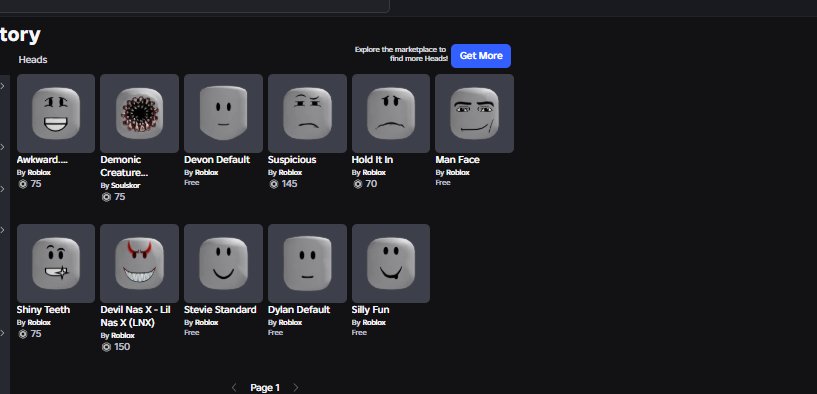The height and width of the screenshot is (394, 817).
Task: Click the Silly Fun item title
Action: click(x=370, y=310)
